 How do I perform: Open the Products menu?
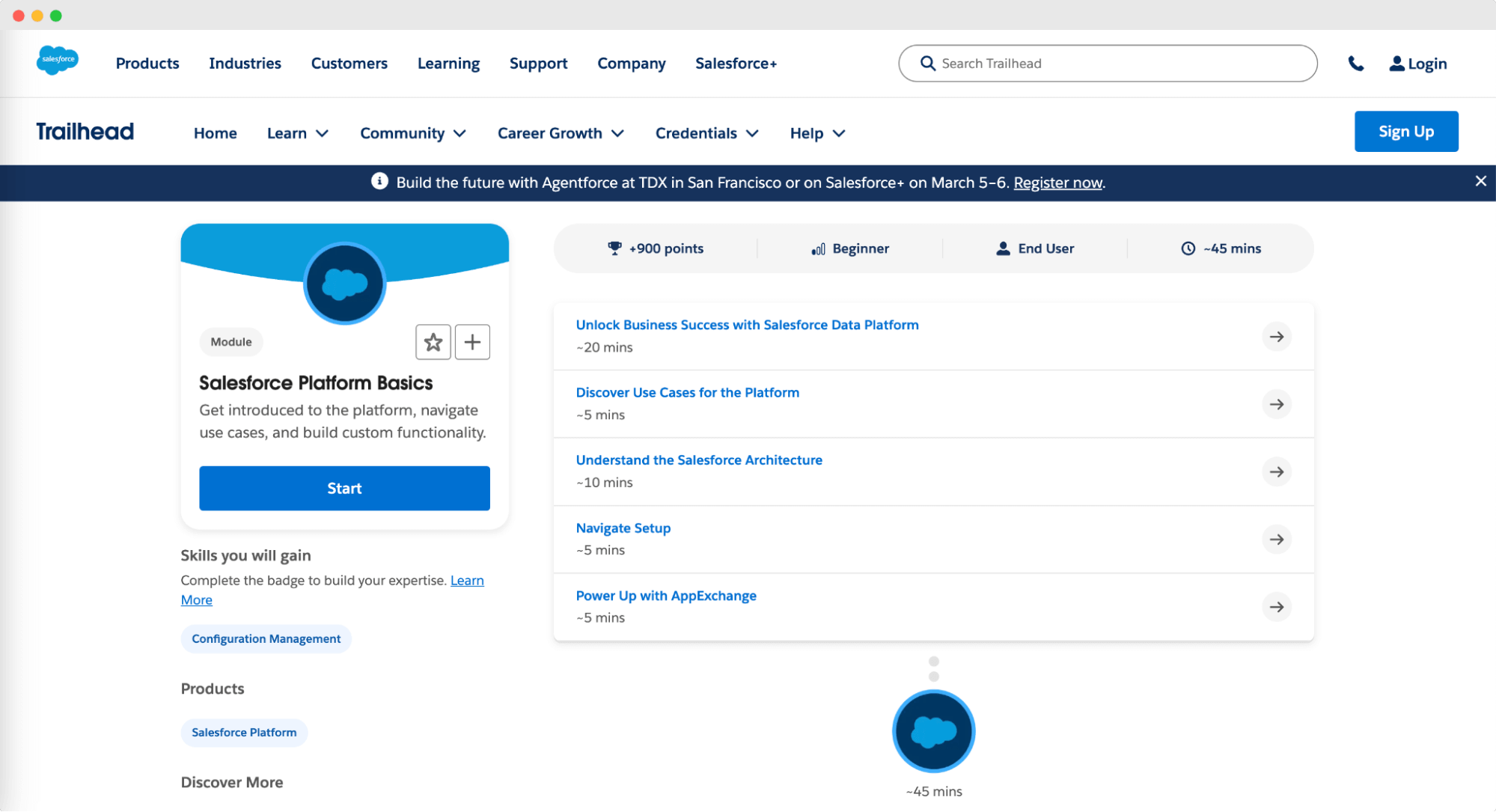147,64
